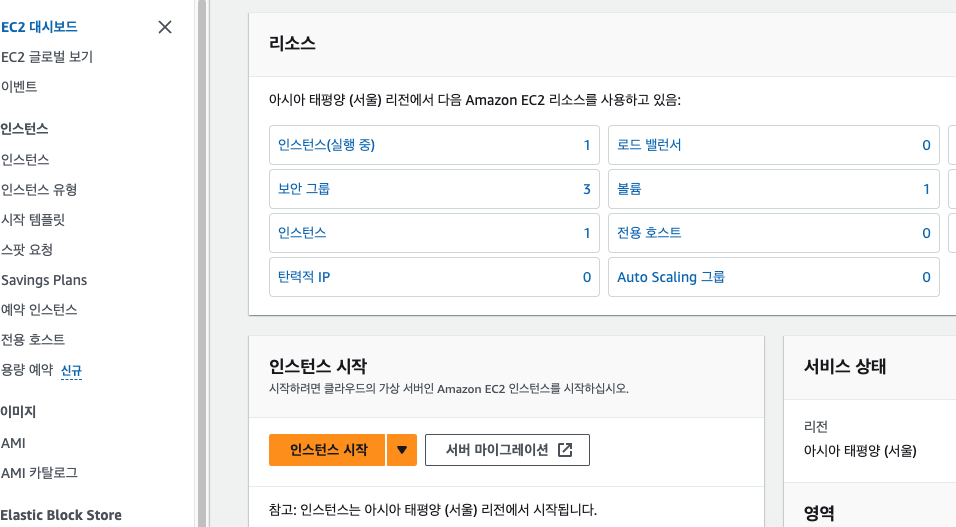Screen dimensions: 956x527
Task: Click the sidebar vertical scrollbar
Action: [x=202, y=264]
